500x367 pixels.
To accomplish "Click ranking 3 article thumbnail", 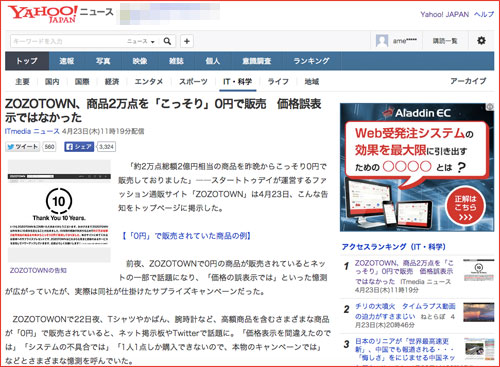I will point(479,349).
